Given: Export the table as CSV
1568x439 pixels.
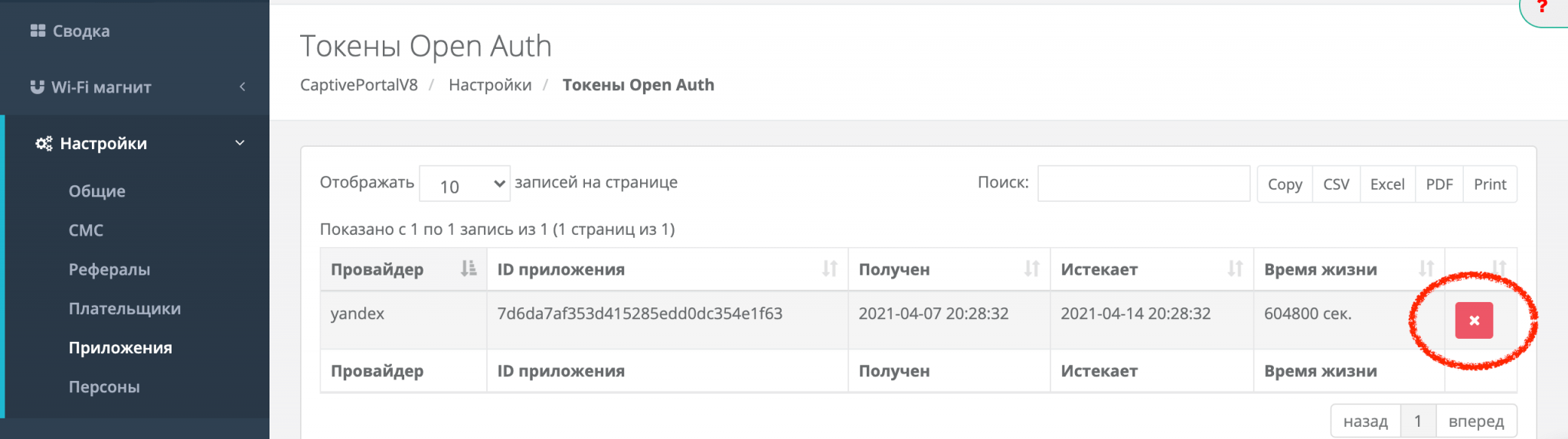Looking at the screenshot, I should point(1336,184).
